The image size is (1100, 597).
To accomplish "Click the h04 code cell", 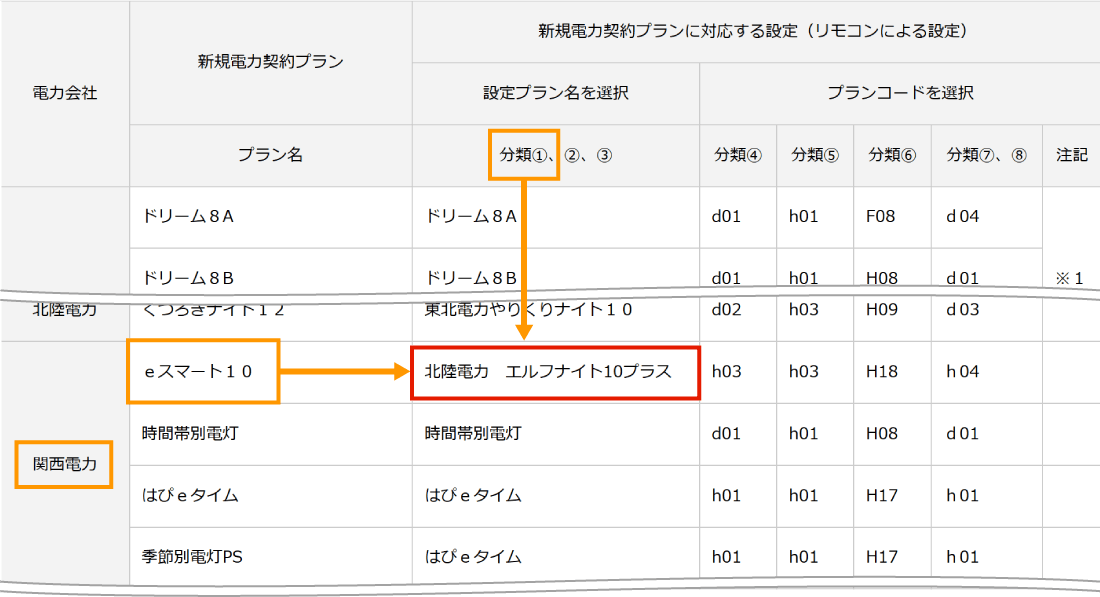I will point(962,372).
